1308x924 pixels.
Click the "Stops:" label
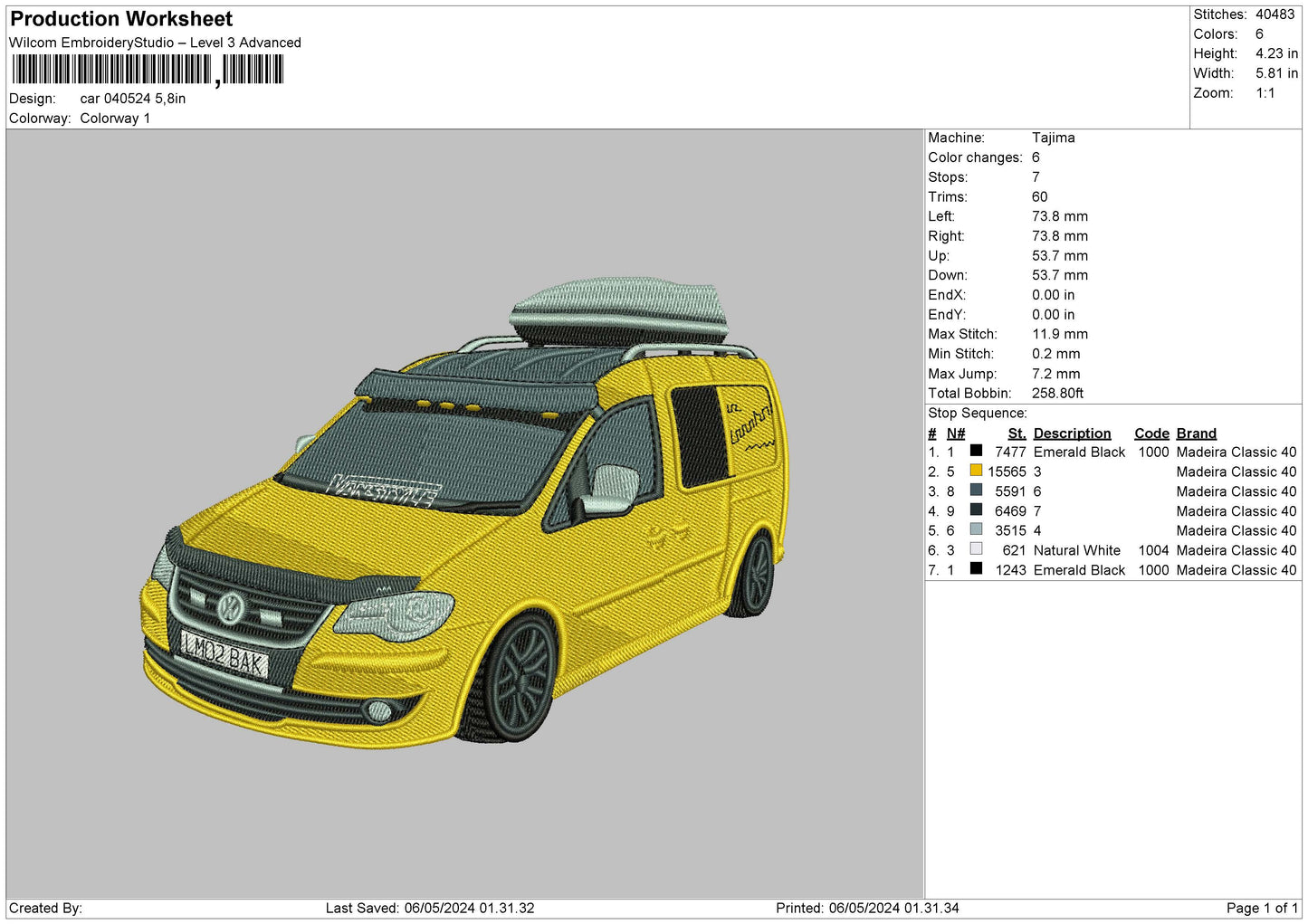click(948, 177)
